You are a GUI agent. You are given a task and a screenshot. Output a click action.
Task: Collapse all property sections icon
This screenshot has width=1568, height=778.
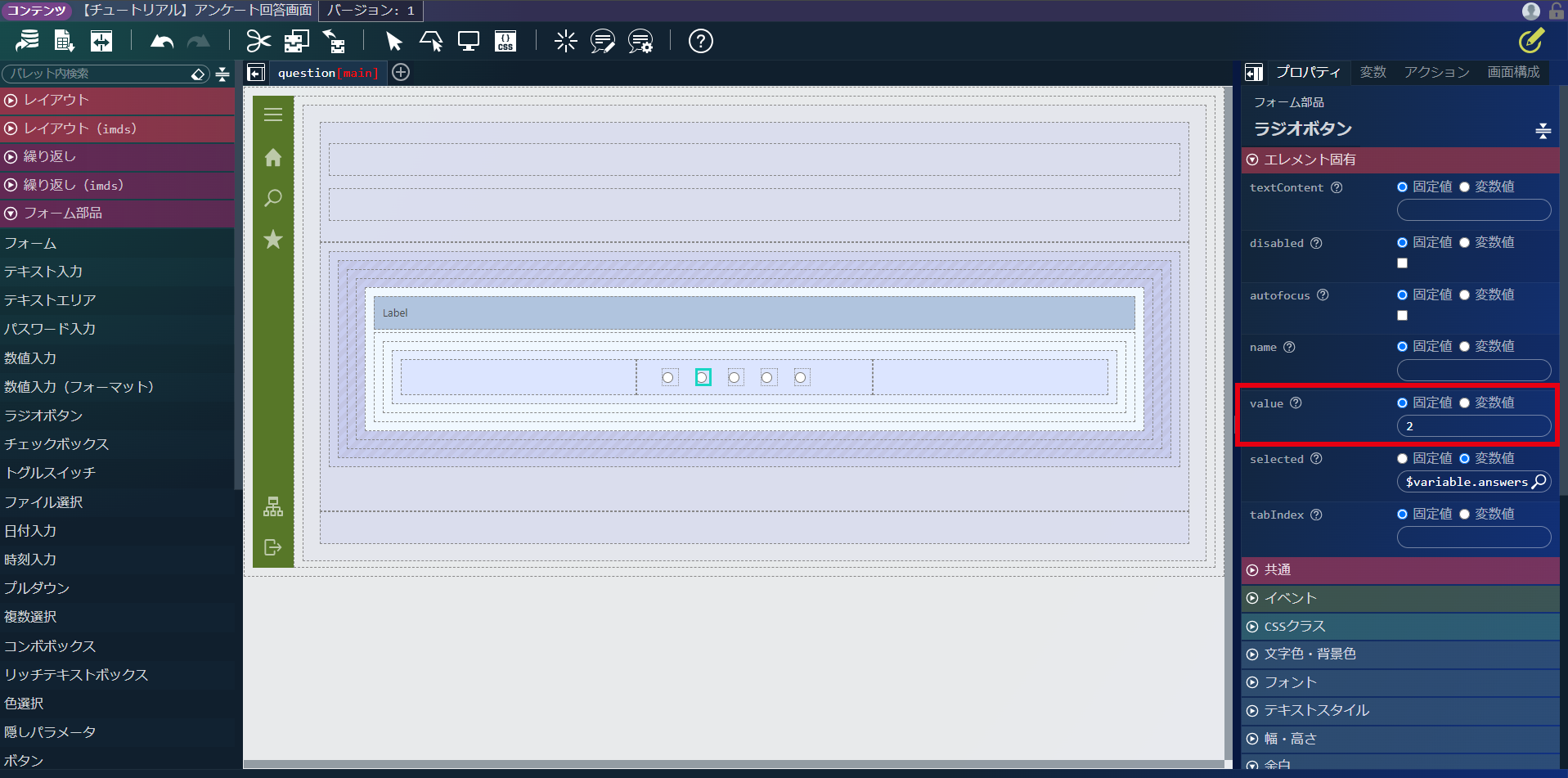point(1543,130)
